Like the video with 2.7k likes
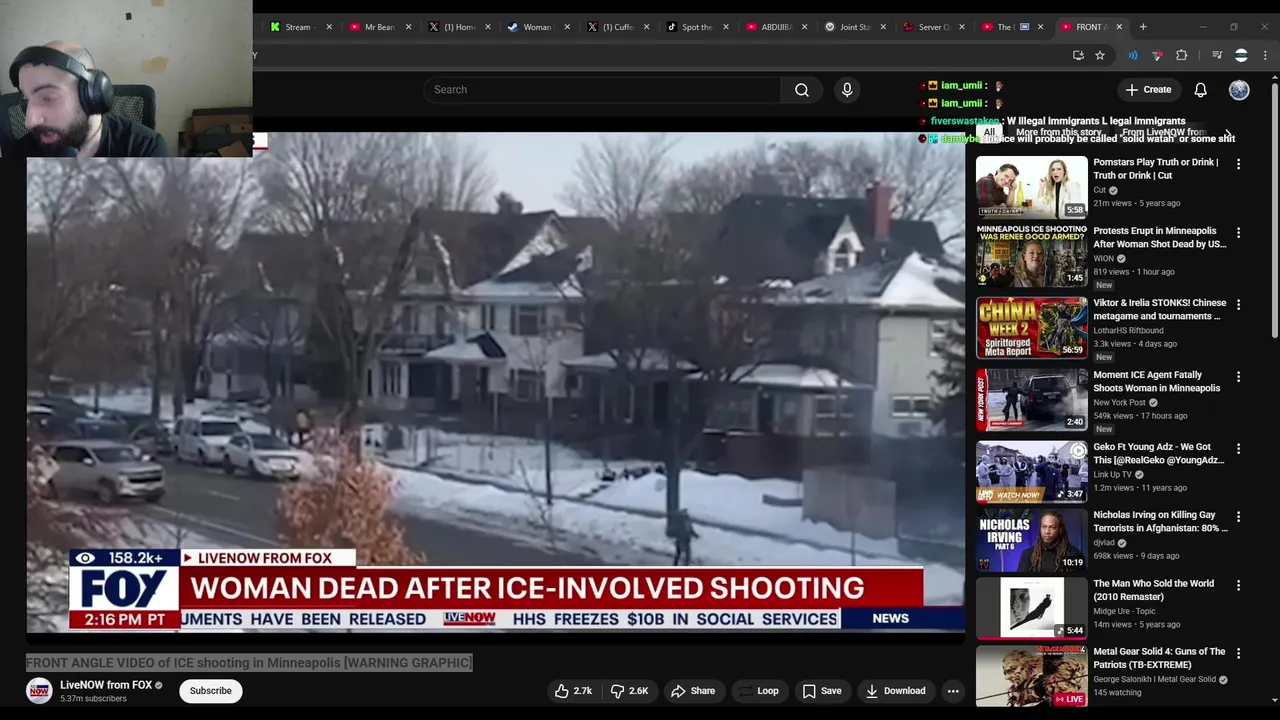 click(573, 691)
